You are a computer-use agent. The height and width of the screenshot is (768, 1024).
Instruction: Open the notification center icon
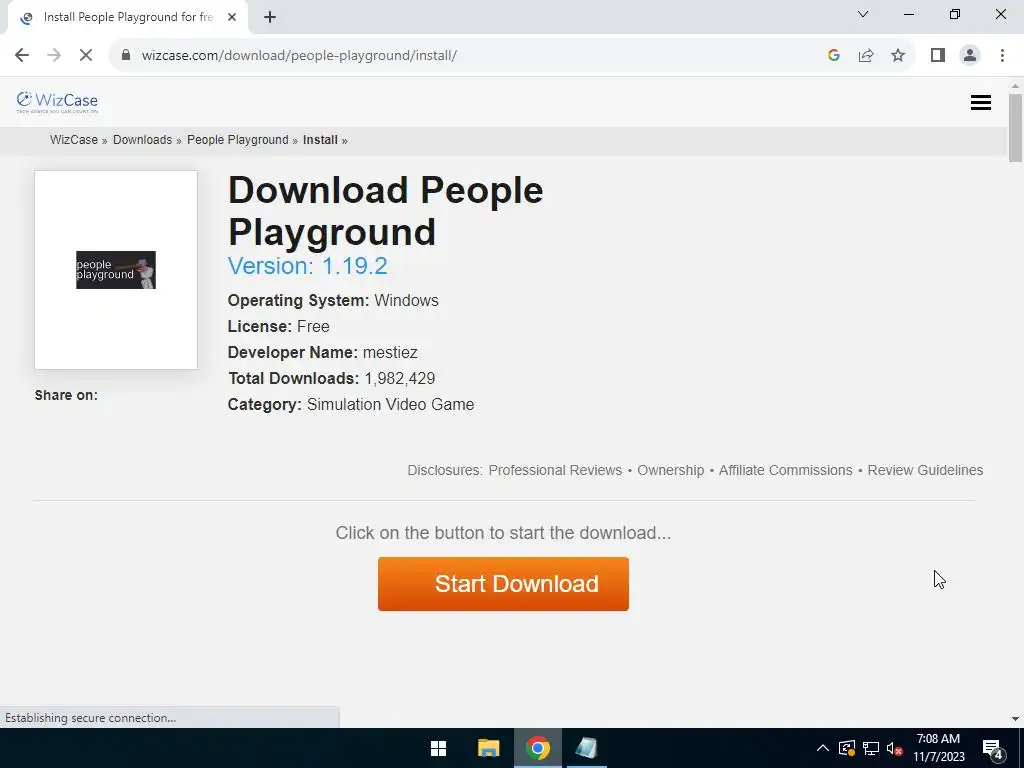point(993,749)
